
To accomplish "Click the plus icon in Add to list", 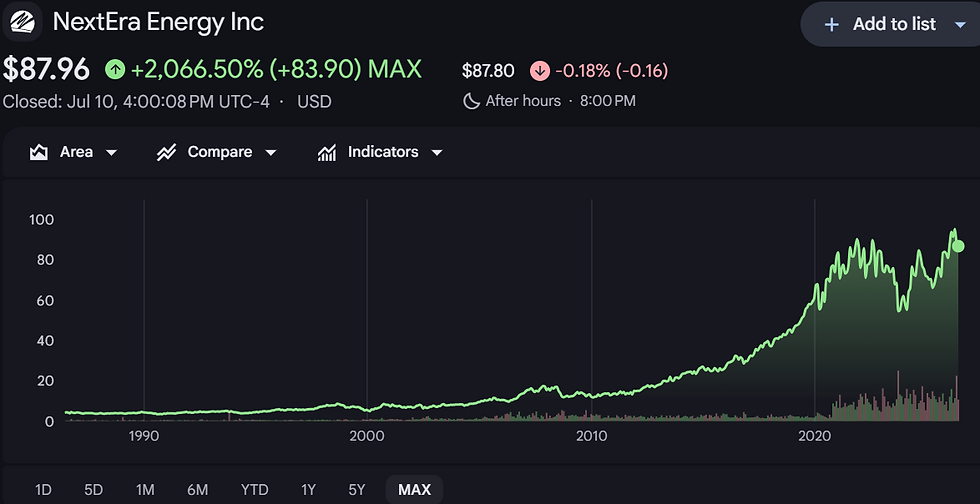I will tap(831, 24).
